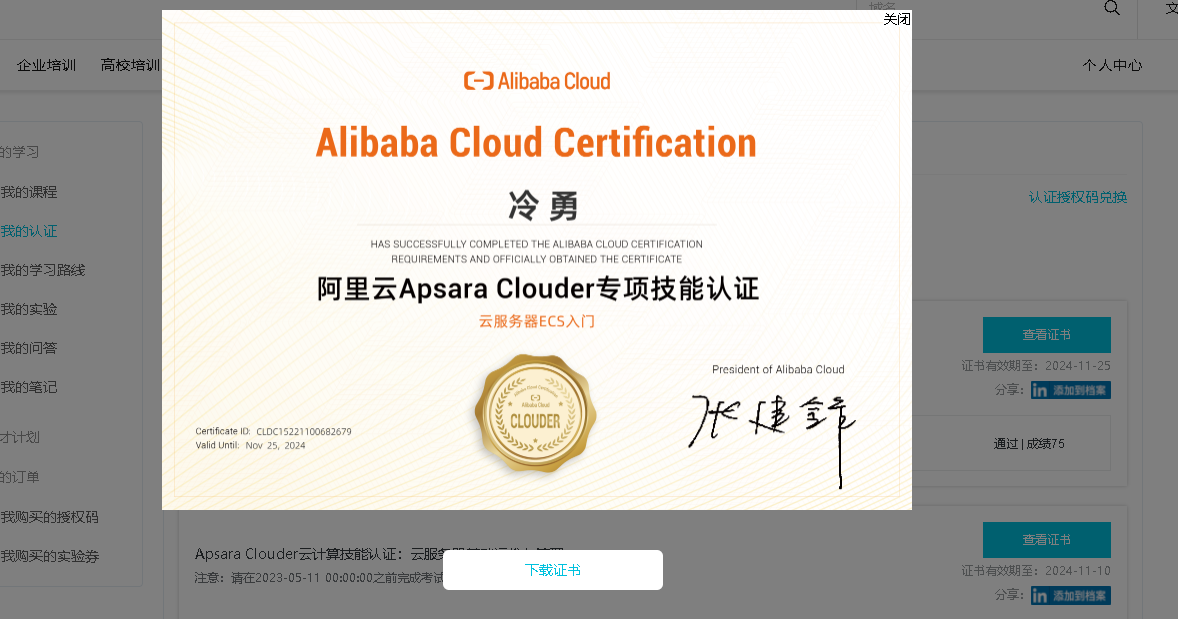Open 我的笔记 in the sidebar

click(x=30, y=386)
